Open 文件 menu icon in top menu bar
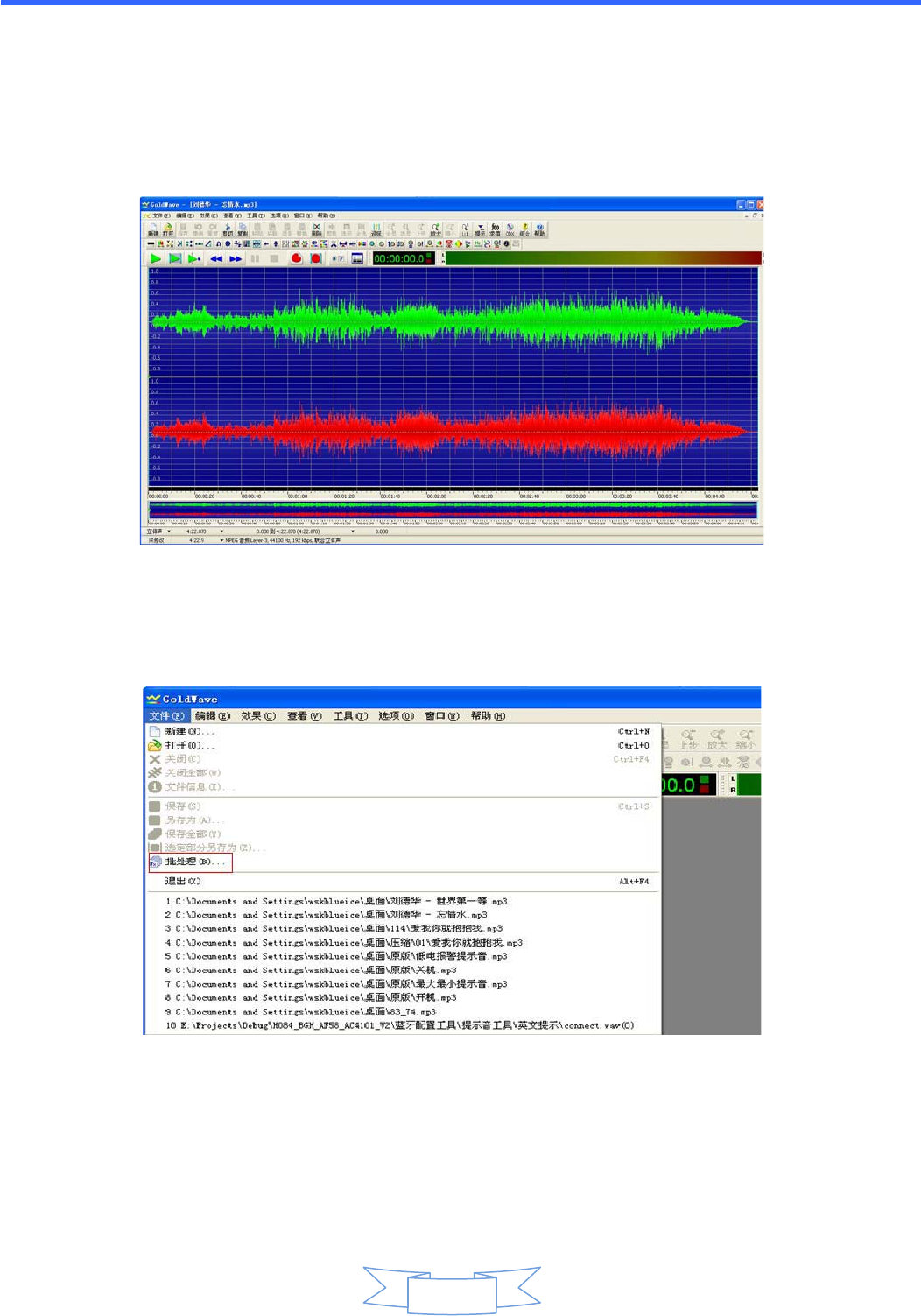Viewport: 921px width, 1316px height. point(146,215)
